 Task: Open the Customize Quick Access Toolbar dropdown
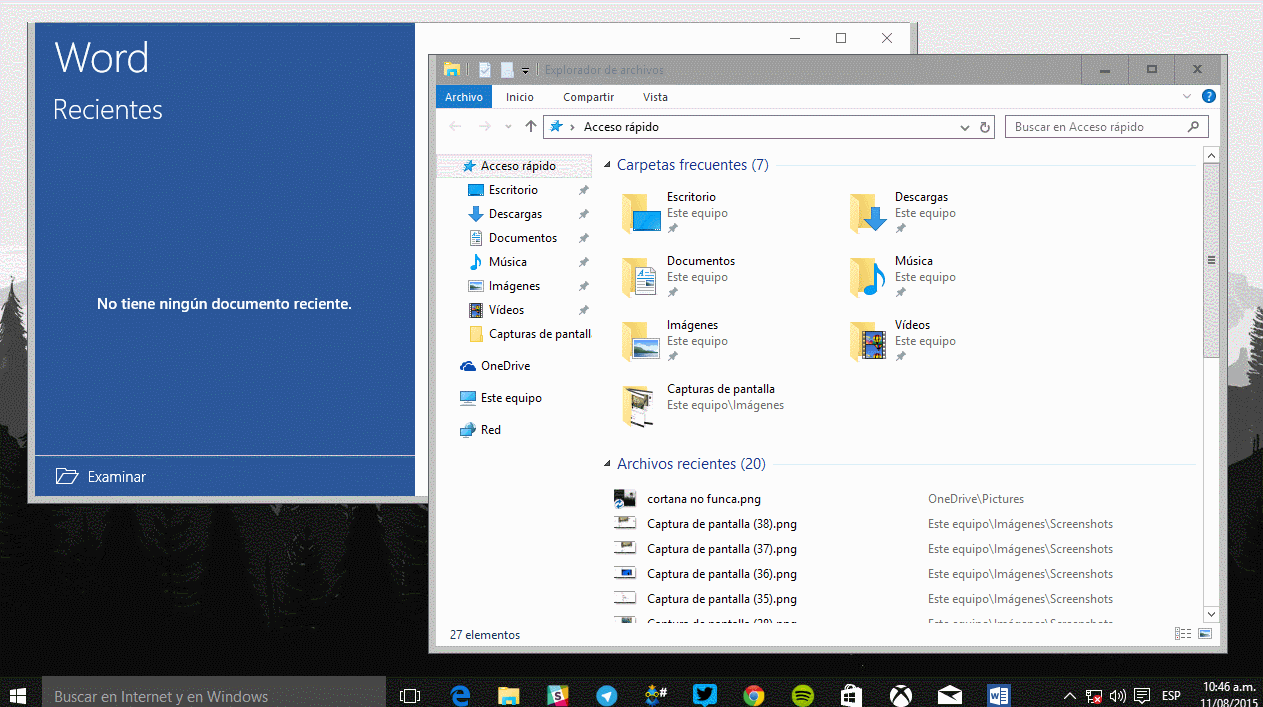click(x=526, y=70)
